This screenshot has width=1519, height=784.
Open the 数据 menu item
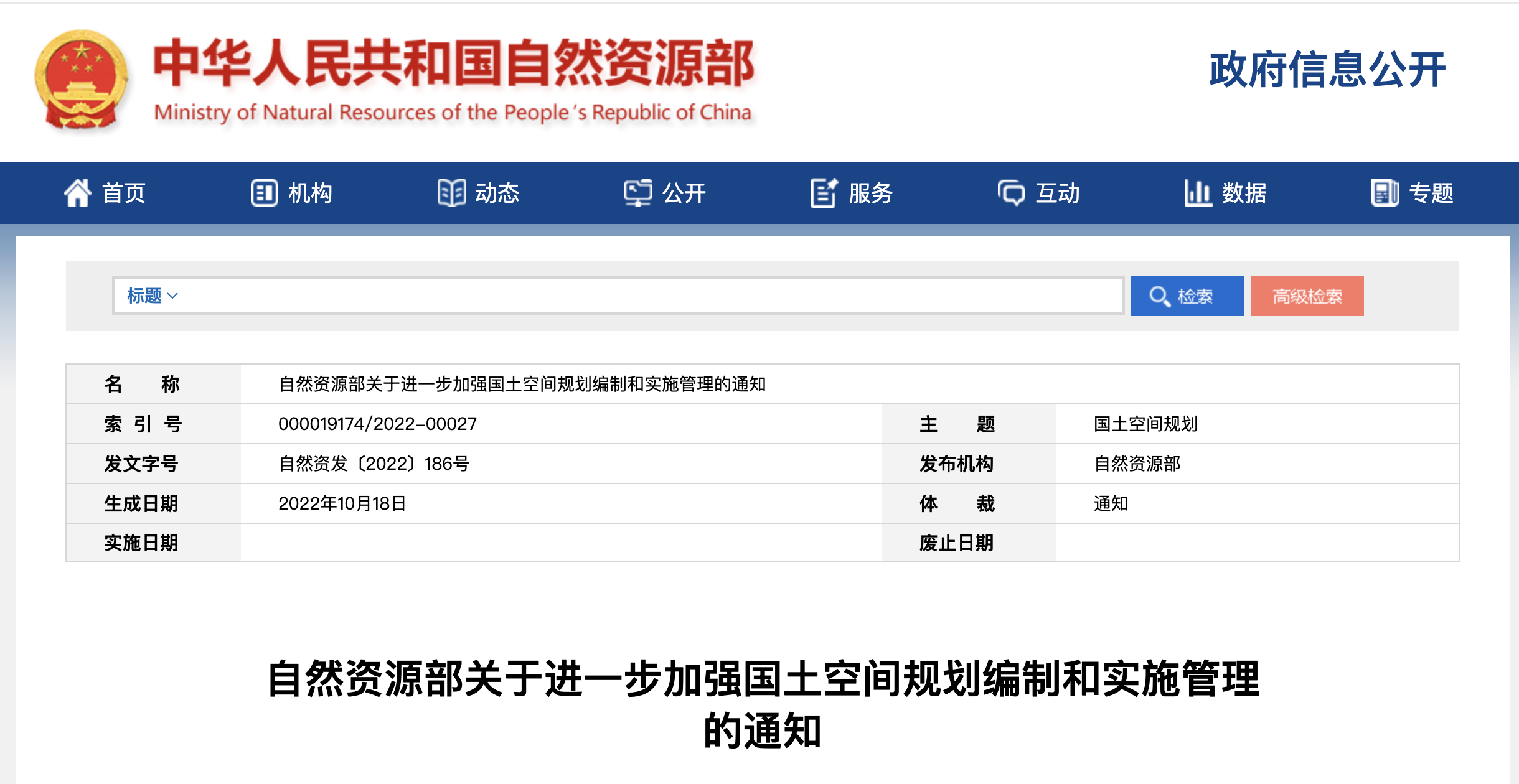click(1244, 193)
